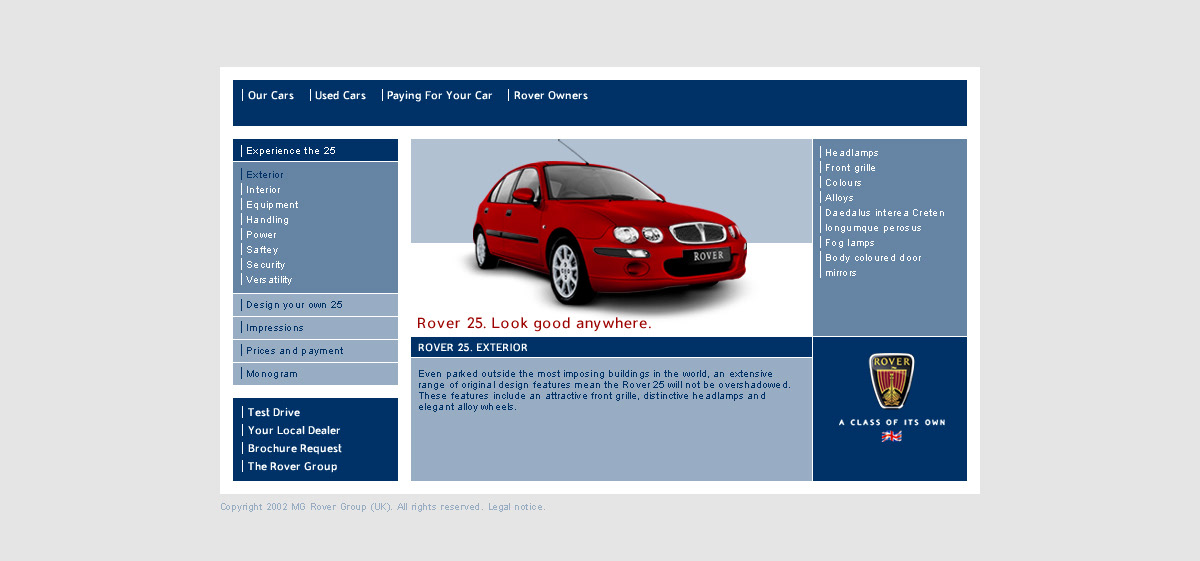View the Equipment section

point(272,205)
